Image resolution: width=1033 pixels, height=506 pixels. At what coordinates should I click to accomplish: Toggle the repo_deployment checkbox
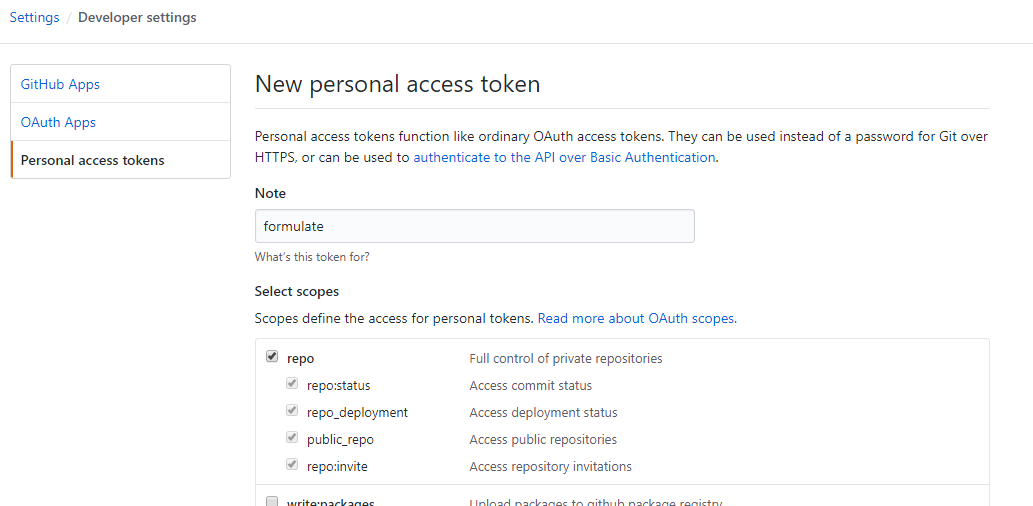pos(292,411)
